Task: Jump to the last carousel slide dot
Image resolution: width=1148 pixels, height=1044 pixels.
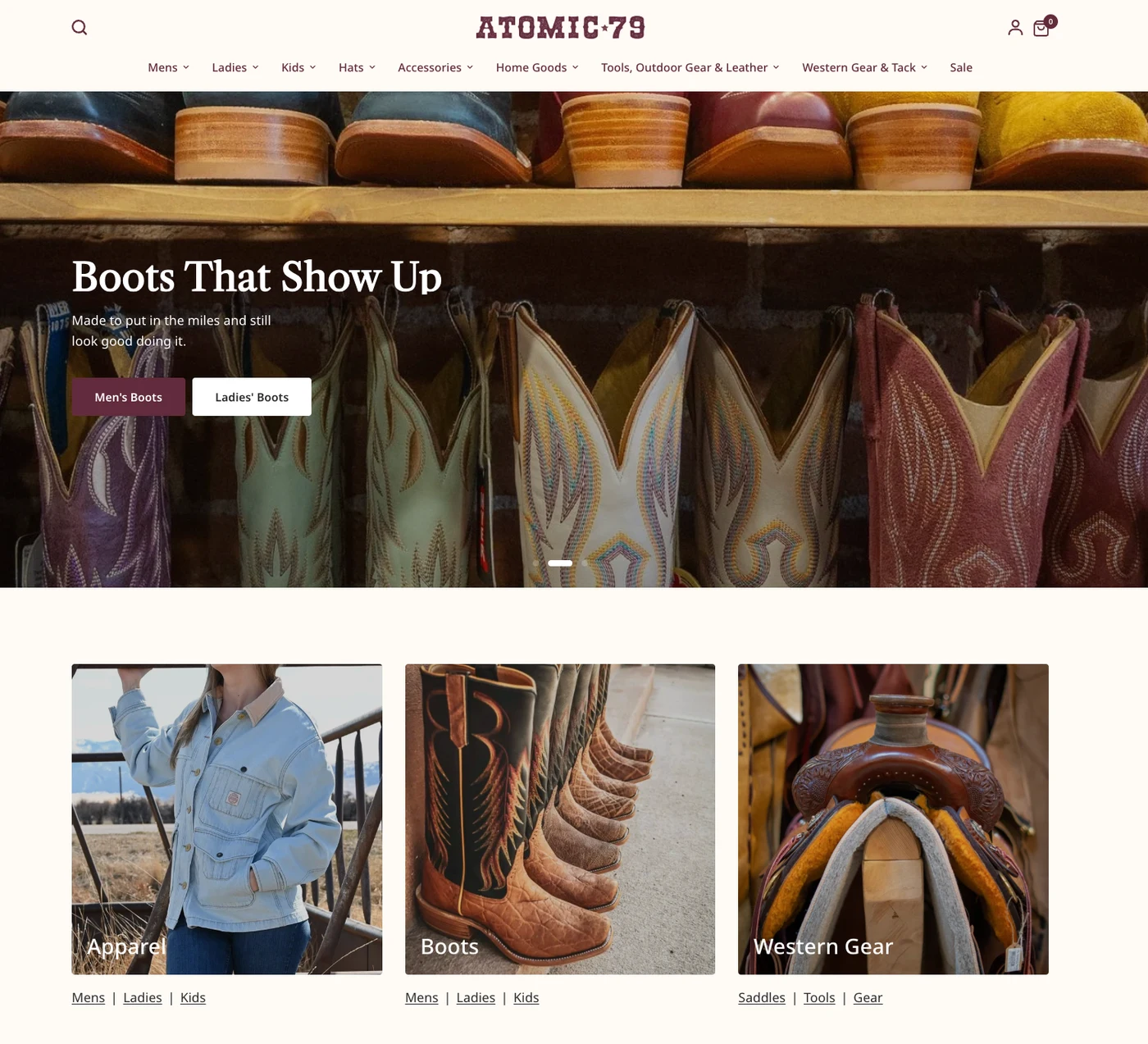Action: pos(585,563)
